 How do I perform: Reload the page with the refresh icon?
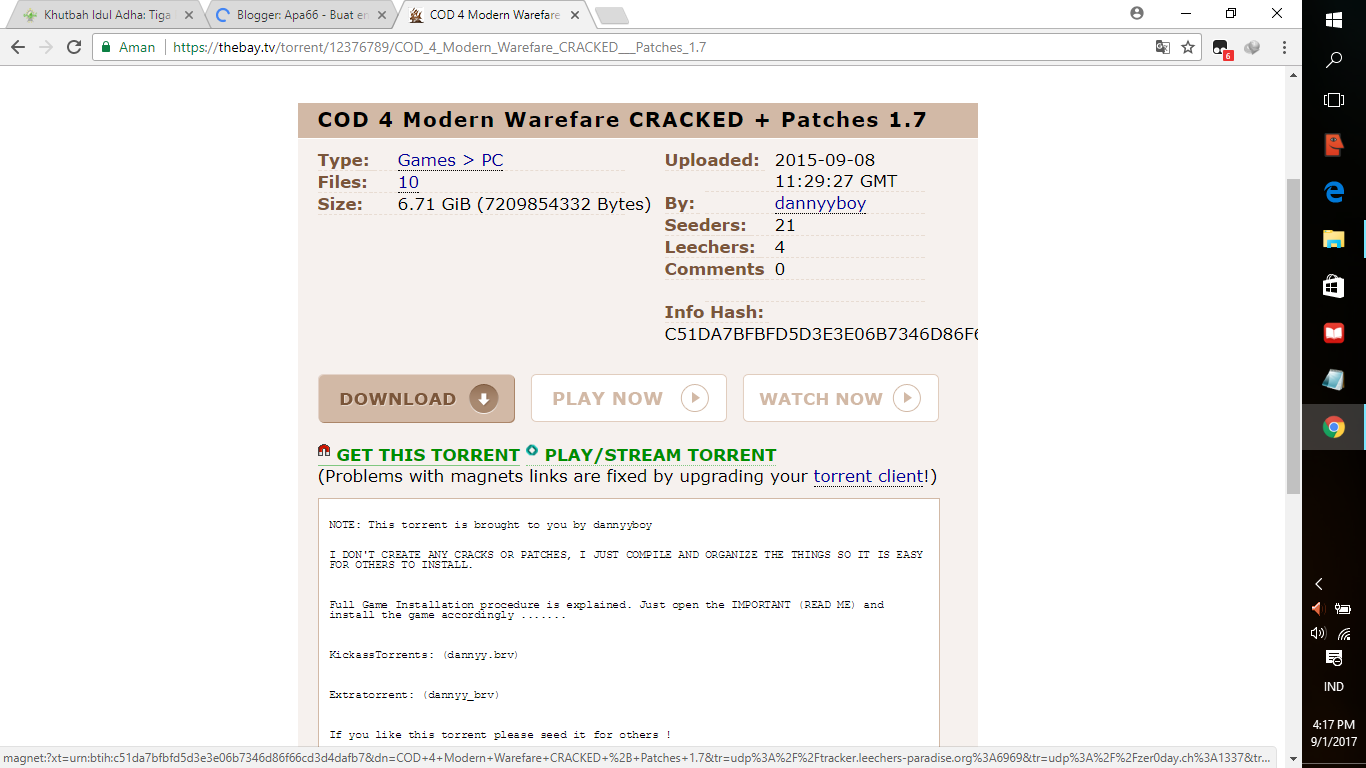pyautogui.click(x=71, y=46)
